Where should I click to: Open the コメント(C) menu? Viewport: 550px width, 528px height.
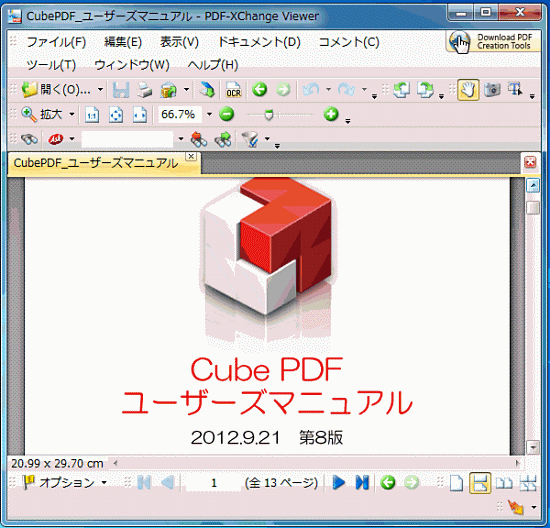point(349,42)
